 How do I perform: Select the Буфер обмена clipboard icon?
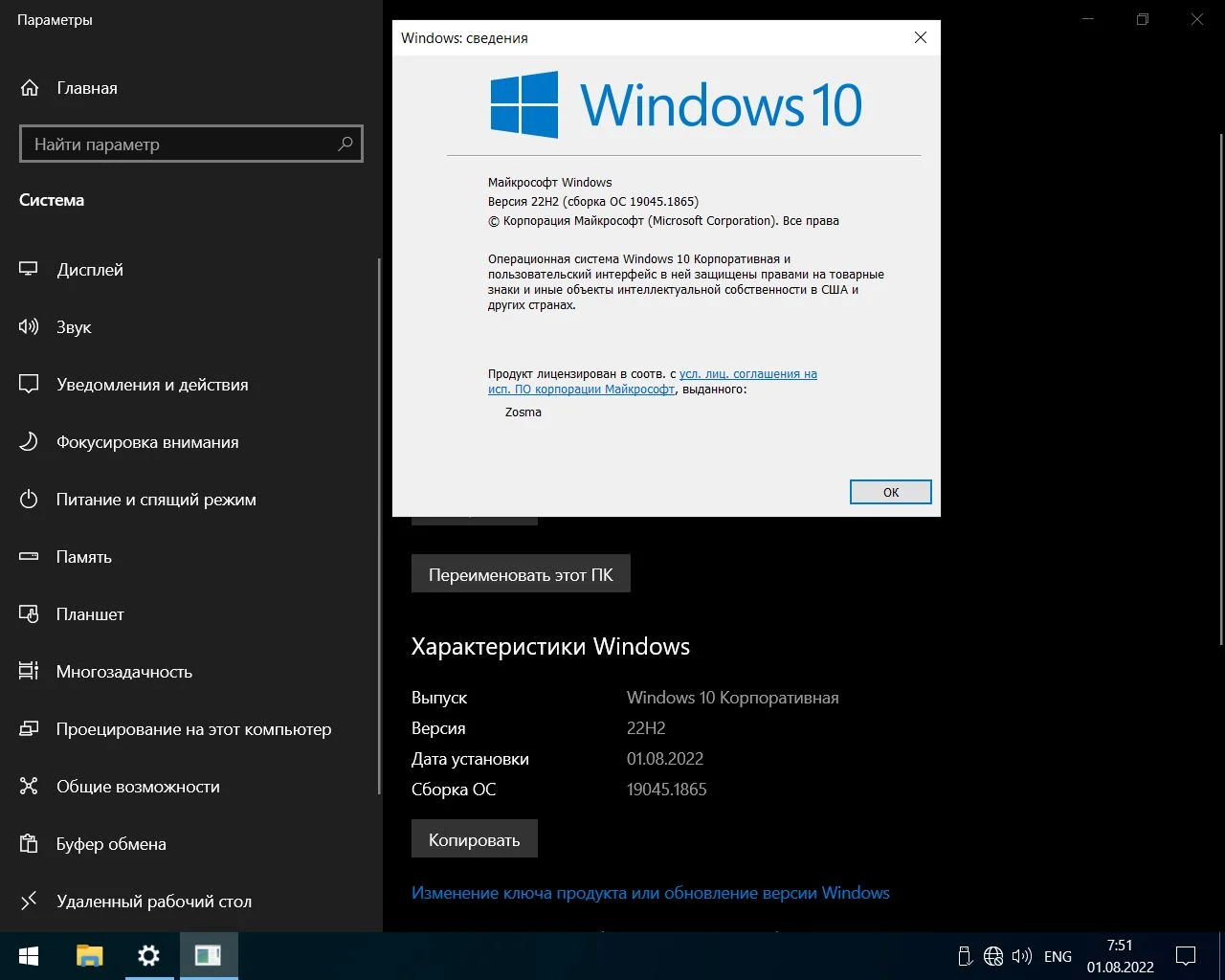29,844
